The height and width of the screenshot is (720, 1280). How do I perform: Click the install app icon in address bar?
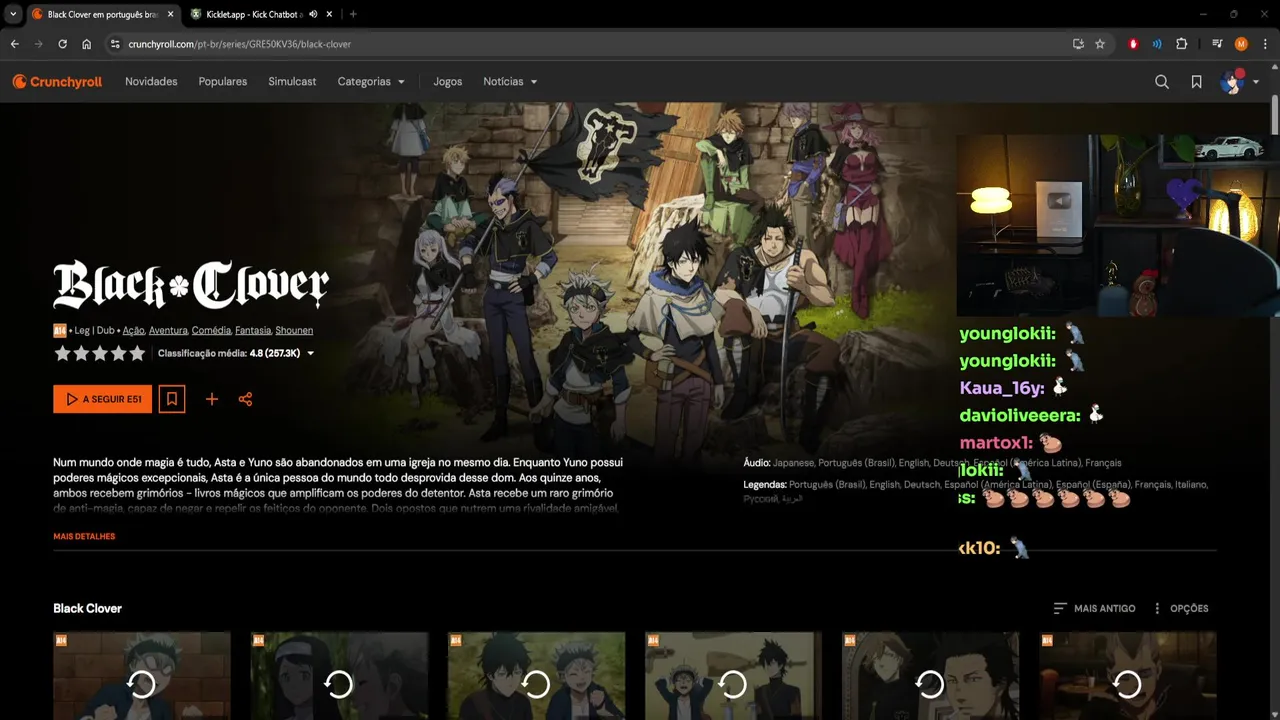(1078, 44)
